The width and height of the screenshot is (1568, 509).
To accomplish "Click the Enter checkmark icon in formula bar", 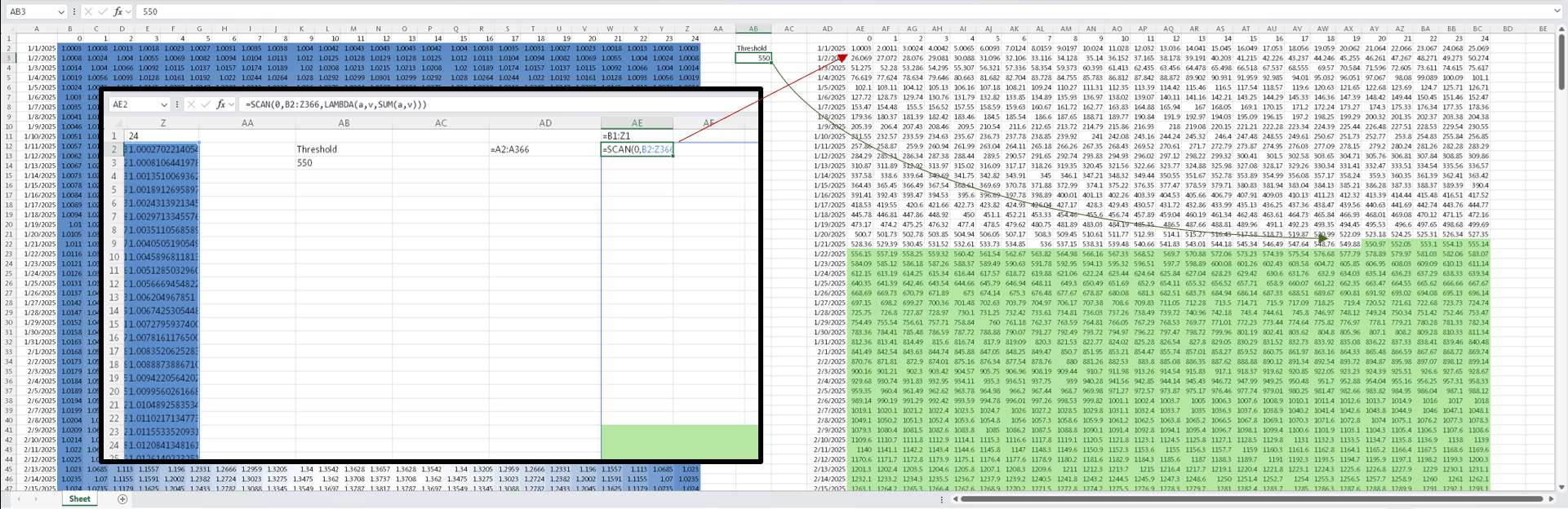I will coord(103,11).
